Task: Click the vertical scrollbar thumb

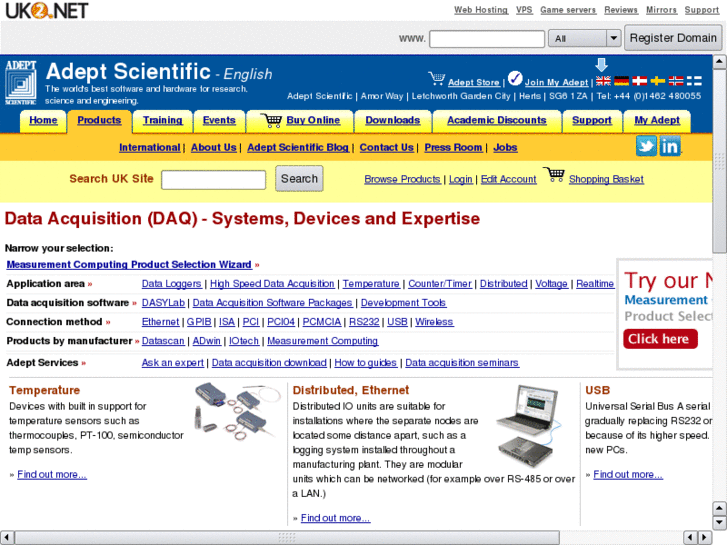Action: click(719, 160)
